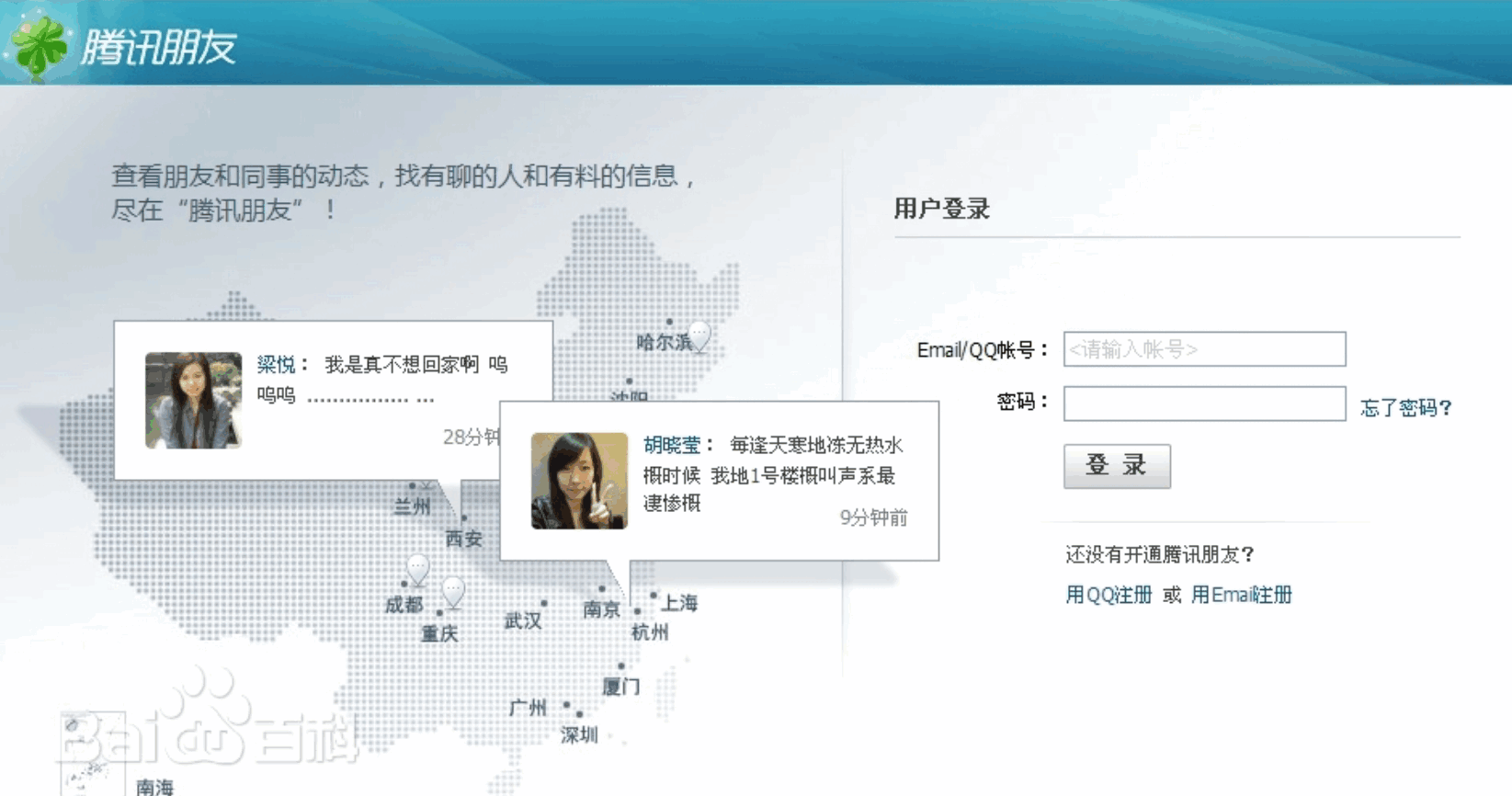Viewport: 1512px width, 796px height.
Task: Open the 用Email注册 link
Action: [1242, 595]
